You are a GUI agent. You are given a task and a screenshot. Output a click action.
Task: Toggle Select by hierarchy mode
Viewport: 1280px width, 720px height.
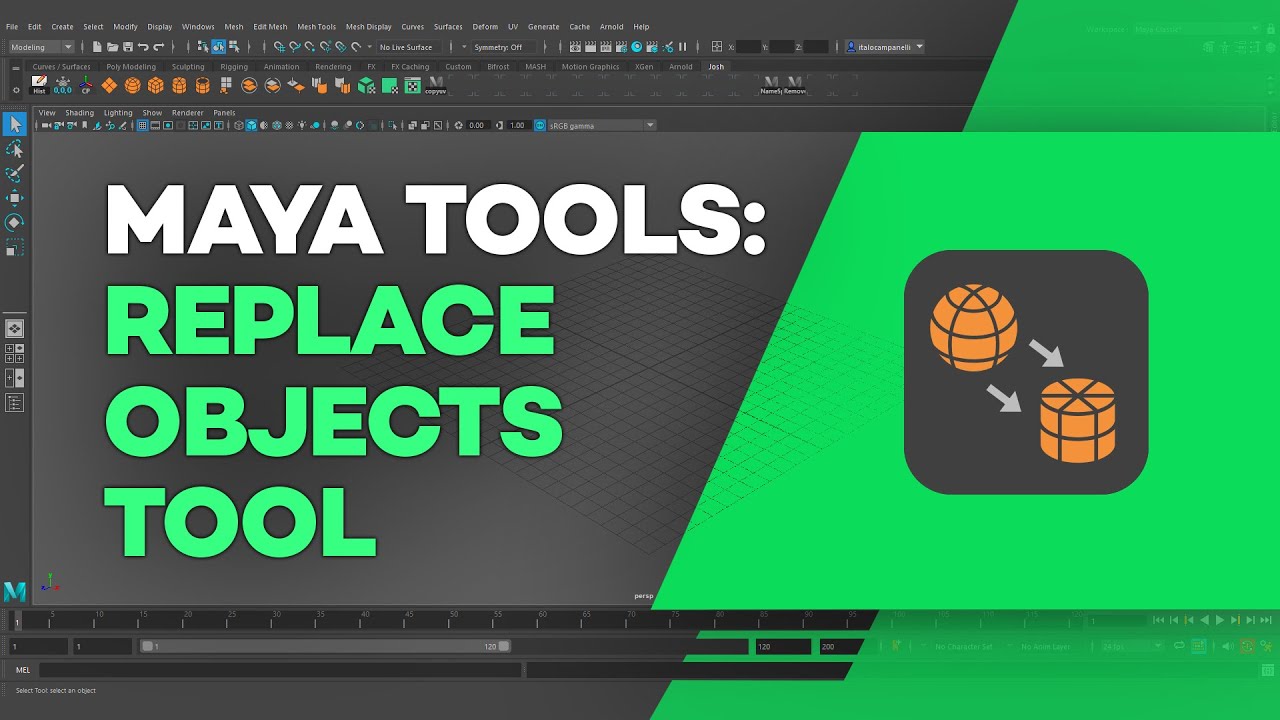(x=203, y=47)
